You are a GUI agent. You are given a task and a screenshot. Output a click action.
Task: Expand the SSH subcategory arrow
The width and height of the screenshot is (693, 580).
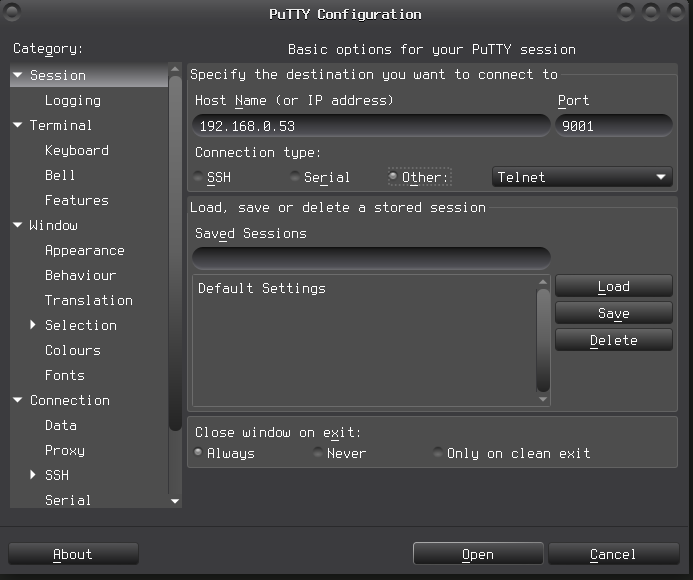tap(33, 475)
